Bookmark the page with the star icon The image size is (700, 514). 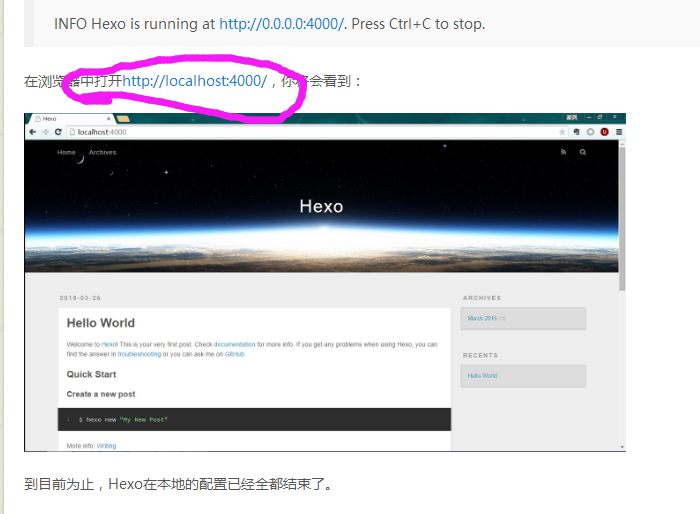(x=562, y=132)
